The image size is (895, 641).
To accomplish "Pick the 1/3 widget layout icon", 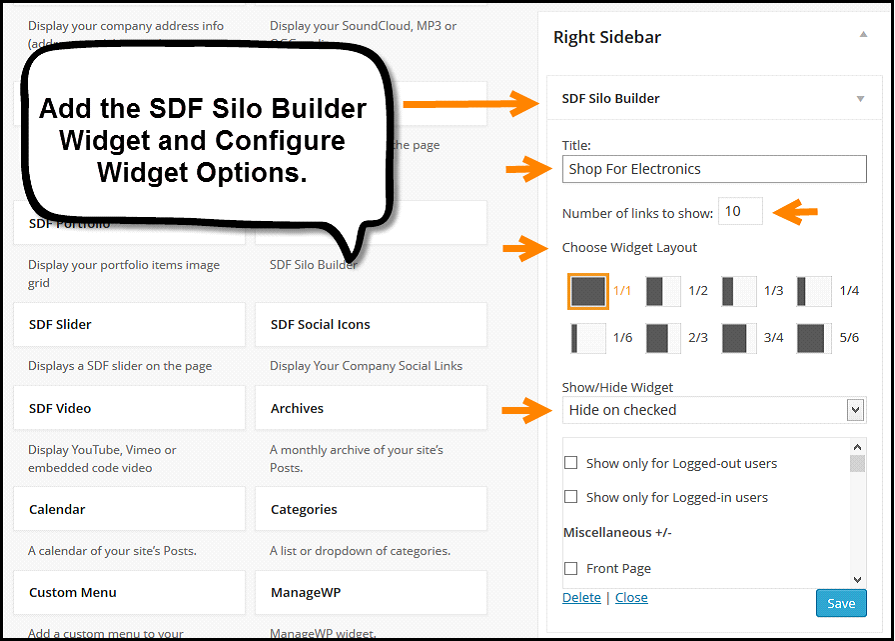I will click(739, 291).
